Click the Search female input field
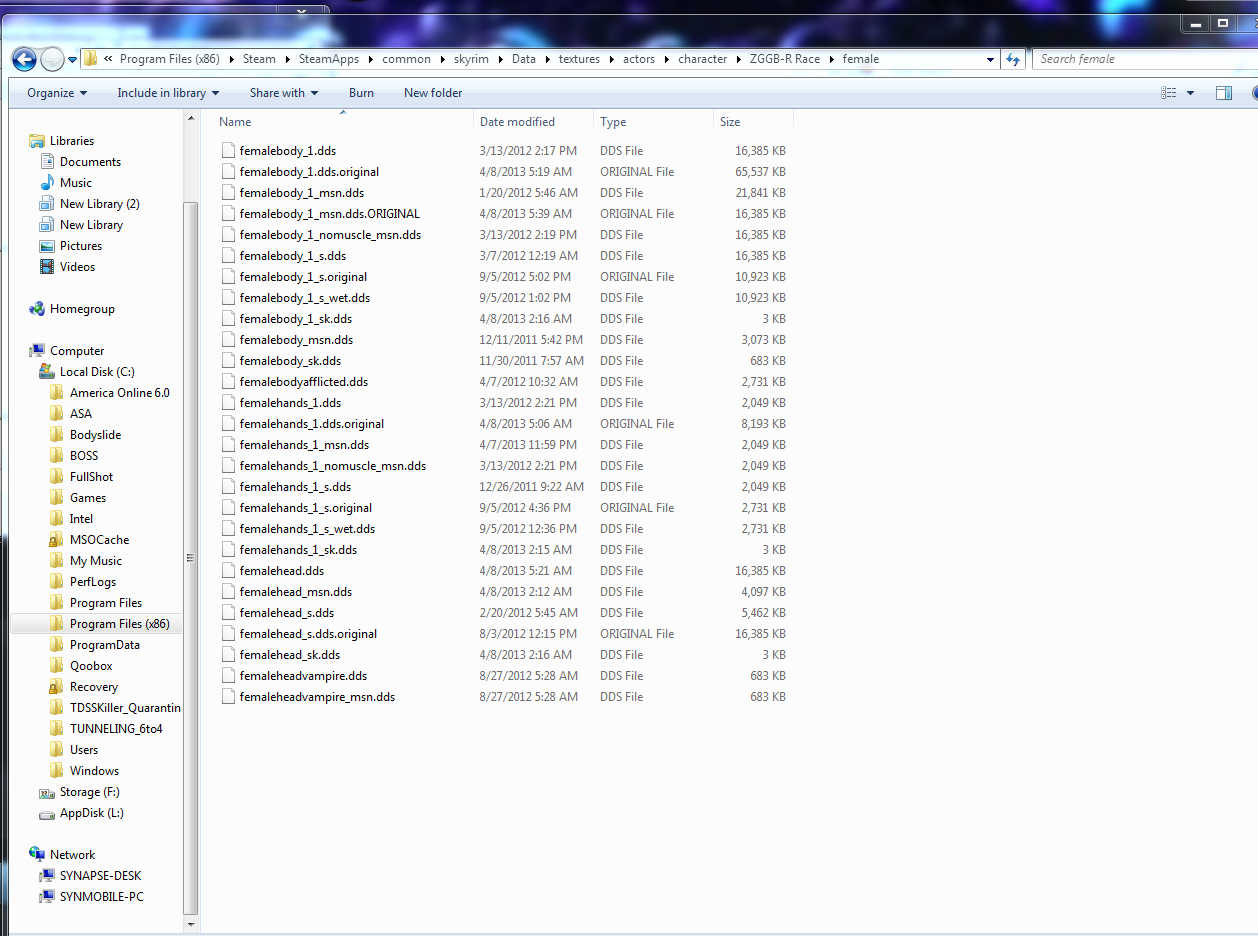Screen dimensions: 1258x936 (x=1140, y=59)
